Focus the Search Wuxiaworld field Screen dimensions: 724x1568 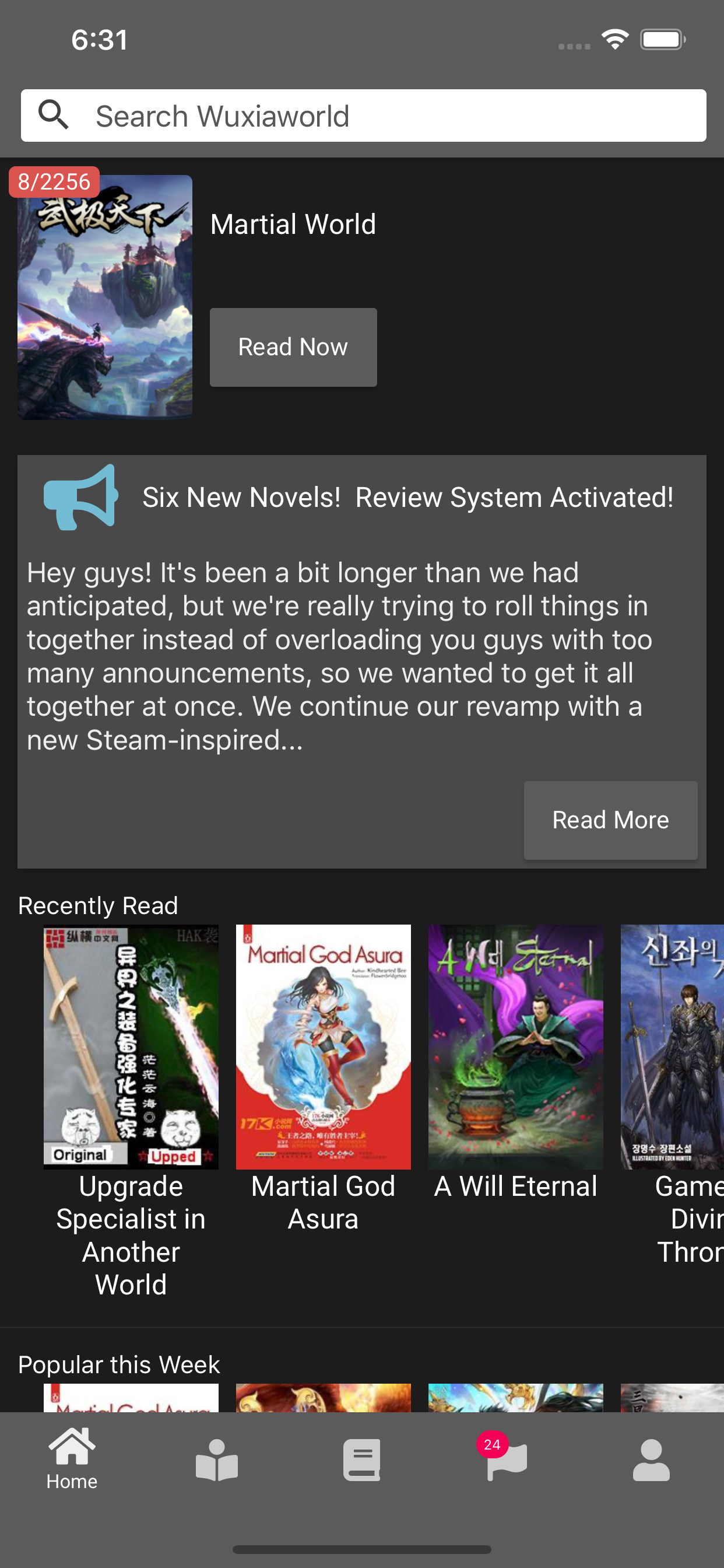[x=363, y=116]
